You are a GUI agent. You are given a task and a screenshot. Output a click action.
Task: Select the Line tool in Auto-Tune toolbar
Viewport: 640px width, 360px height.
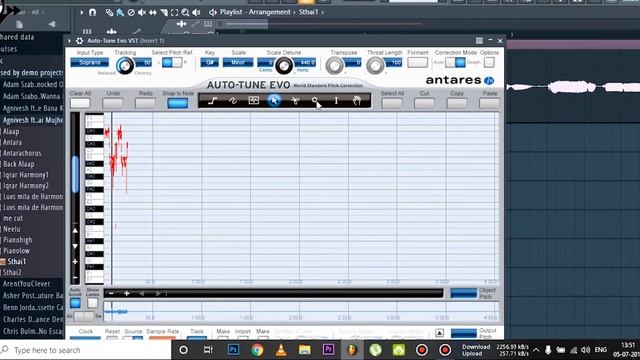point(213,100)
